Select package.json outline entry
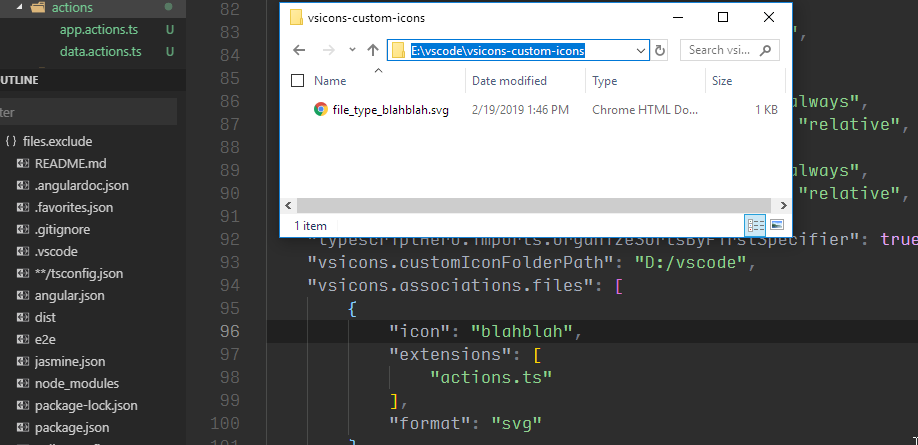Image resolution: width=918 pixels, height=445 pixels. click(x=72, y=427)
